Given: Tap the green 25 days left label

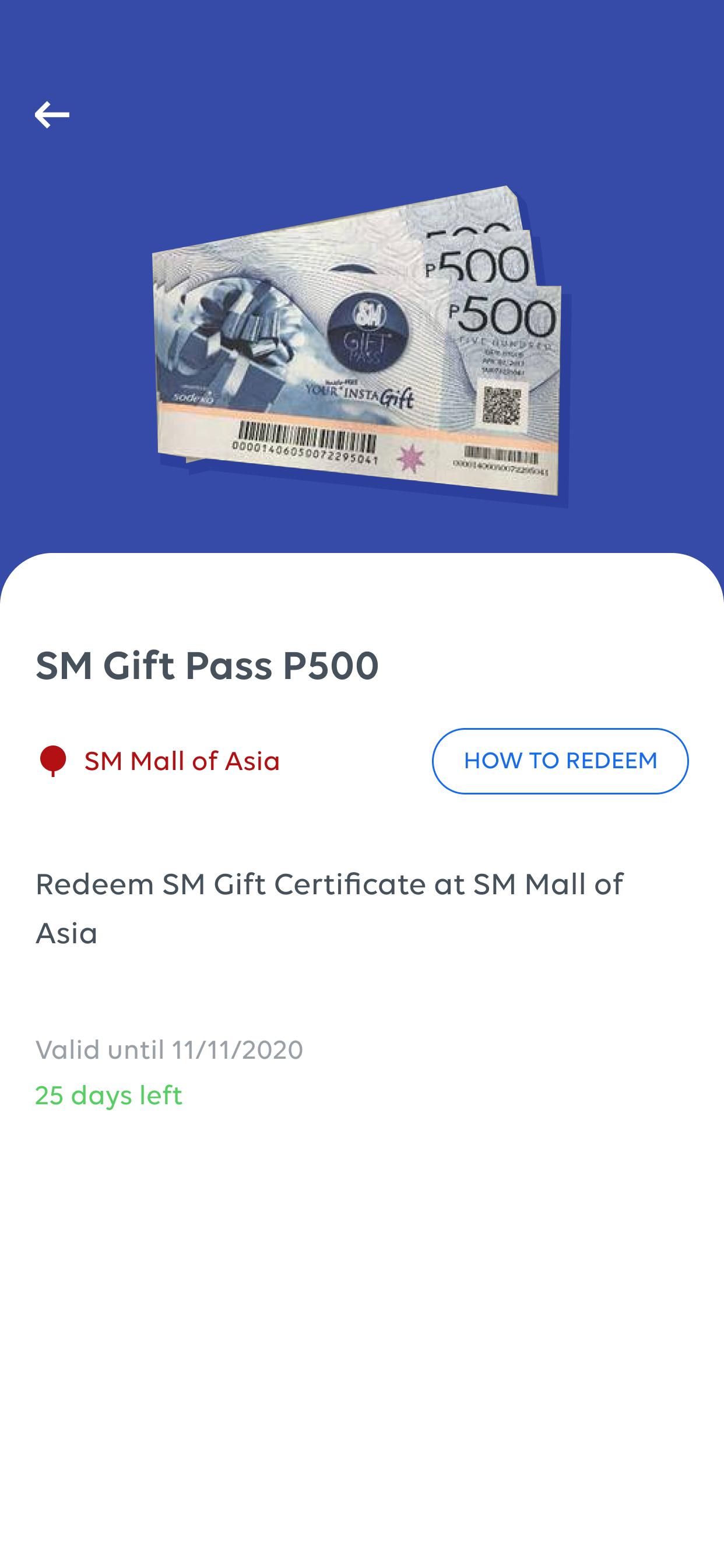Looking at the screenshot, I should (108, 1095).
